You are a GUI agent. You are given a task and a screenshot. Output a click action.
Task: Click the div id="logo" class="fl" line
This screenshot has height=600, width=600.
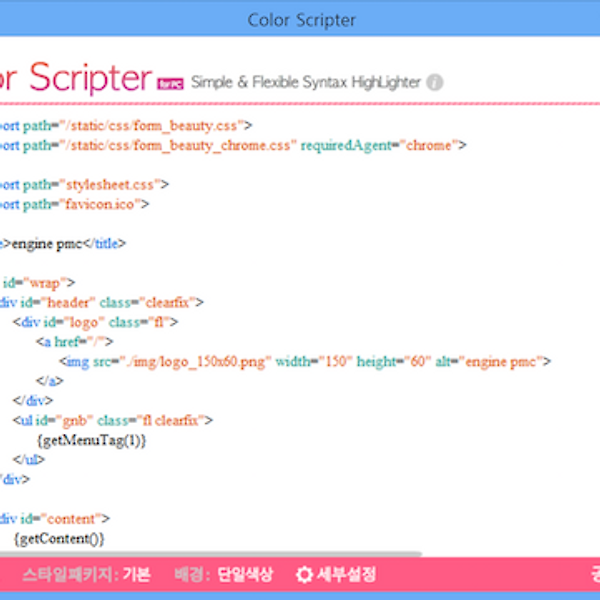(x=95, y=322)
